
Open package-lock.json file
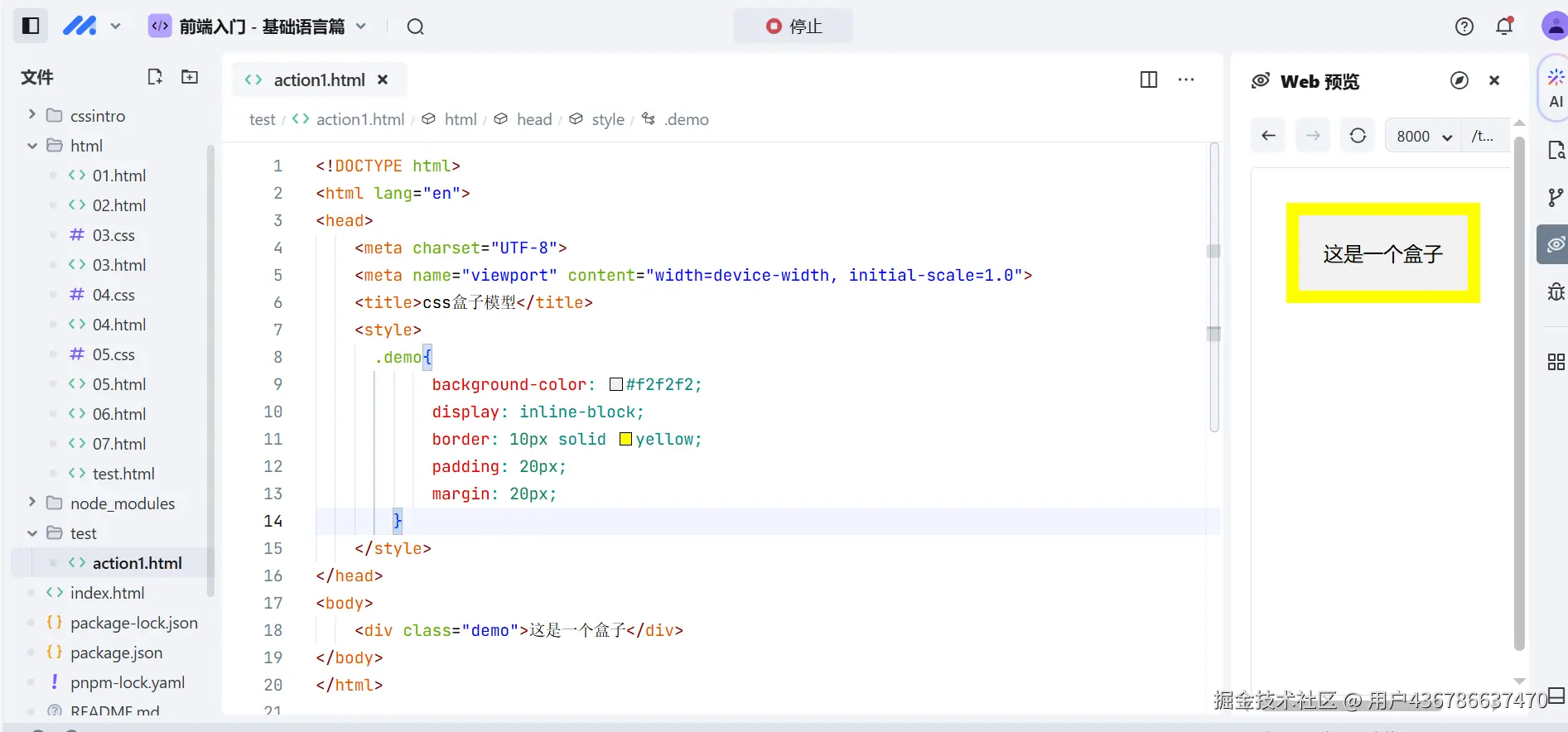pos(133,623)
